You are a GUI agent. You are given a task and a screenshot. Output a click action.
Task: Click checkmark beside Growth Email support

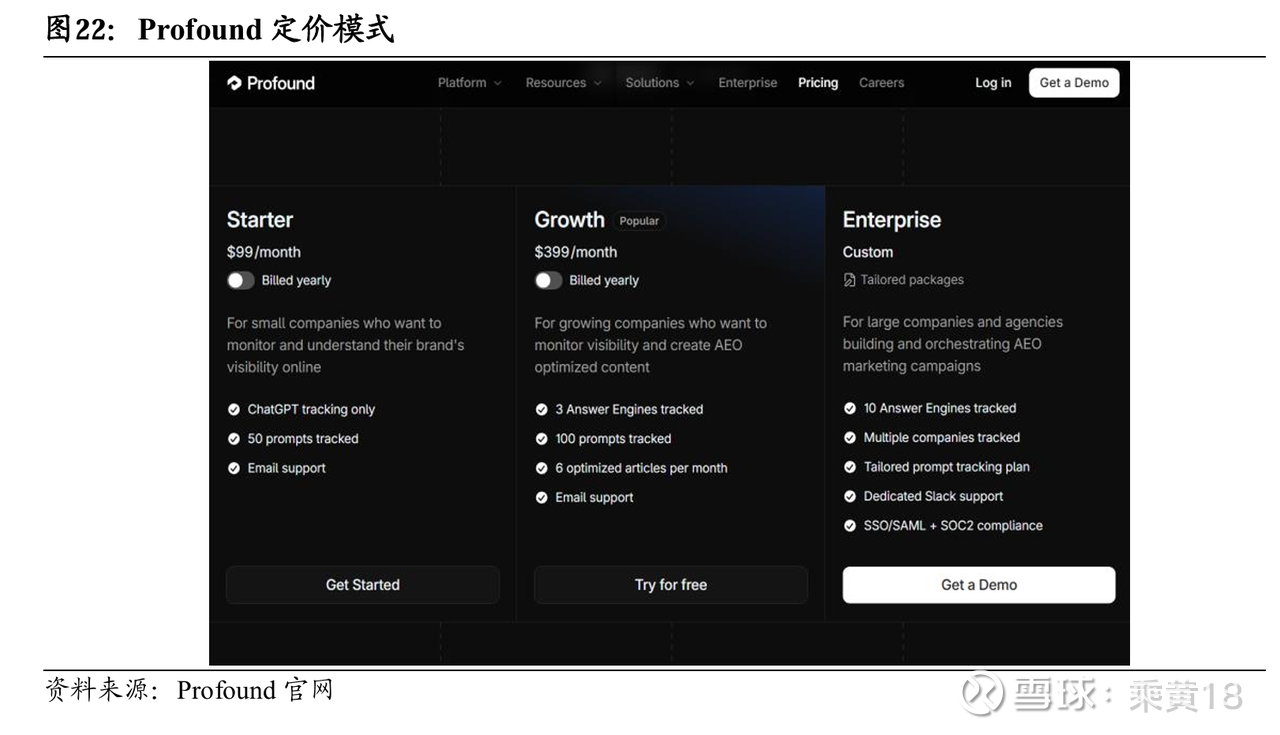542,497
